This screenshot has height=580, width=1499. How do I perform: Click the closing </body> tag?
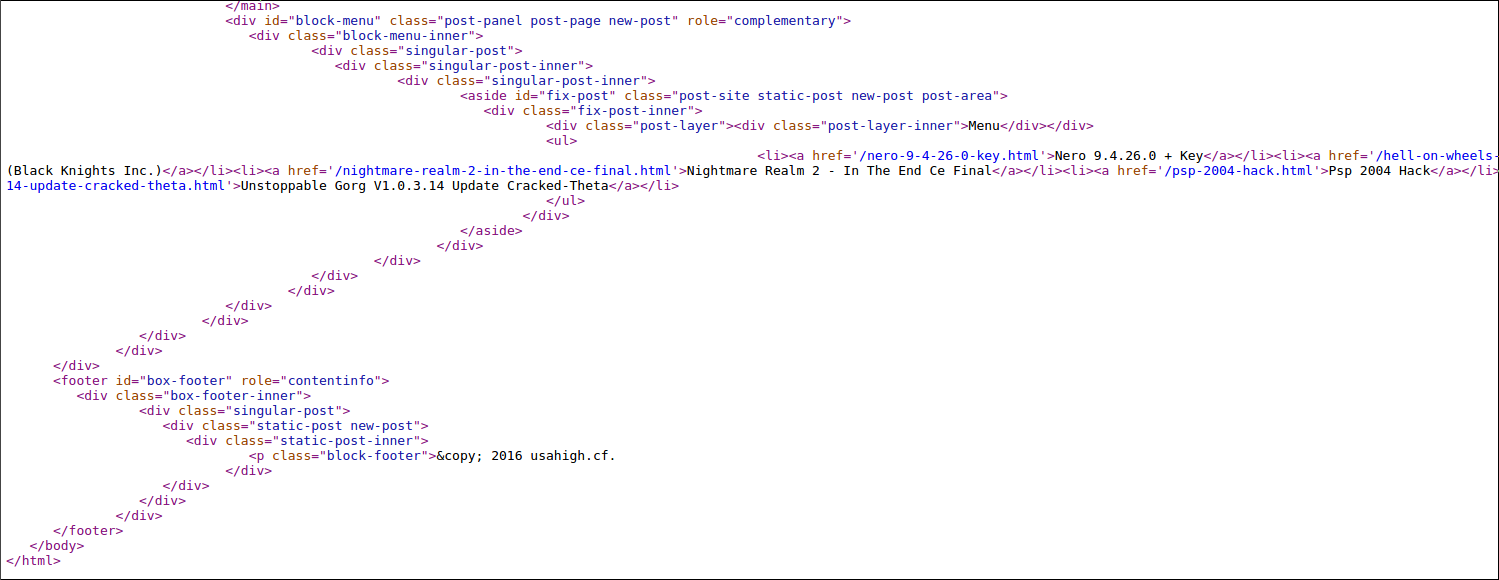click(x=57, y=546)
